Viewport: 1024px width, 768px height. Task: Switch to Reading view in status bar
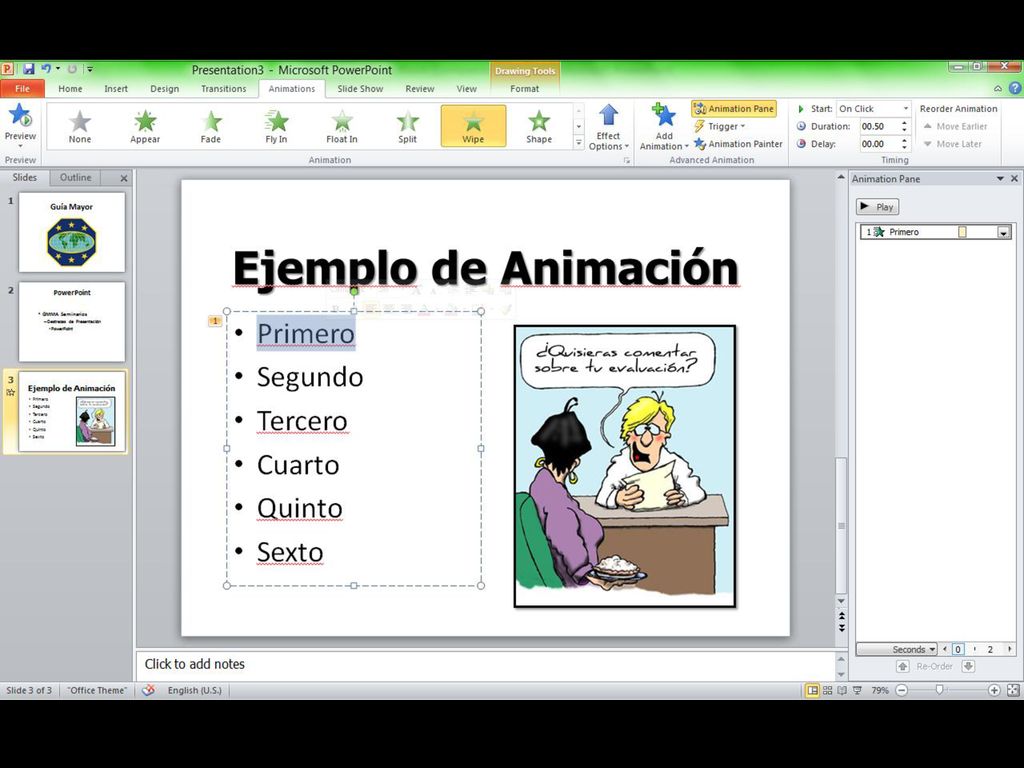tap(842, 690)
